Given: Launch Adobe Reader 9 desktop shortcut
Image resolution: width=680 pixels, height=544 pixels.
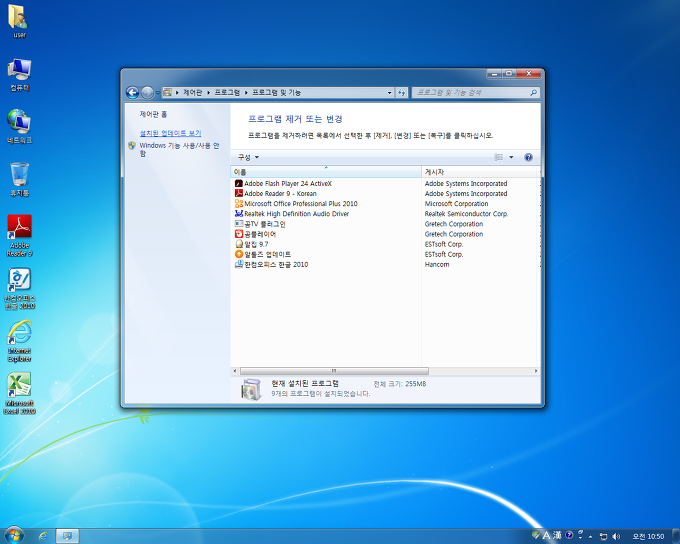Looking at the screenshot, I should coord(20,236).
